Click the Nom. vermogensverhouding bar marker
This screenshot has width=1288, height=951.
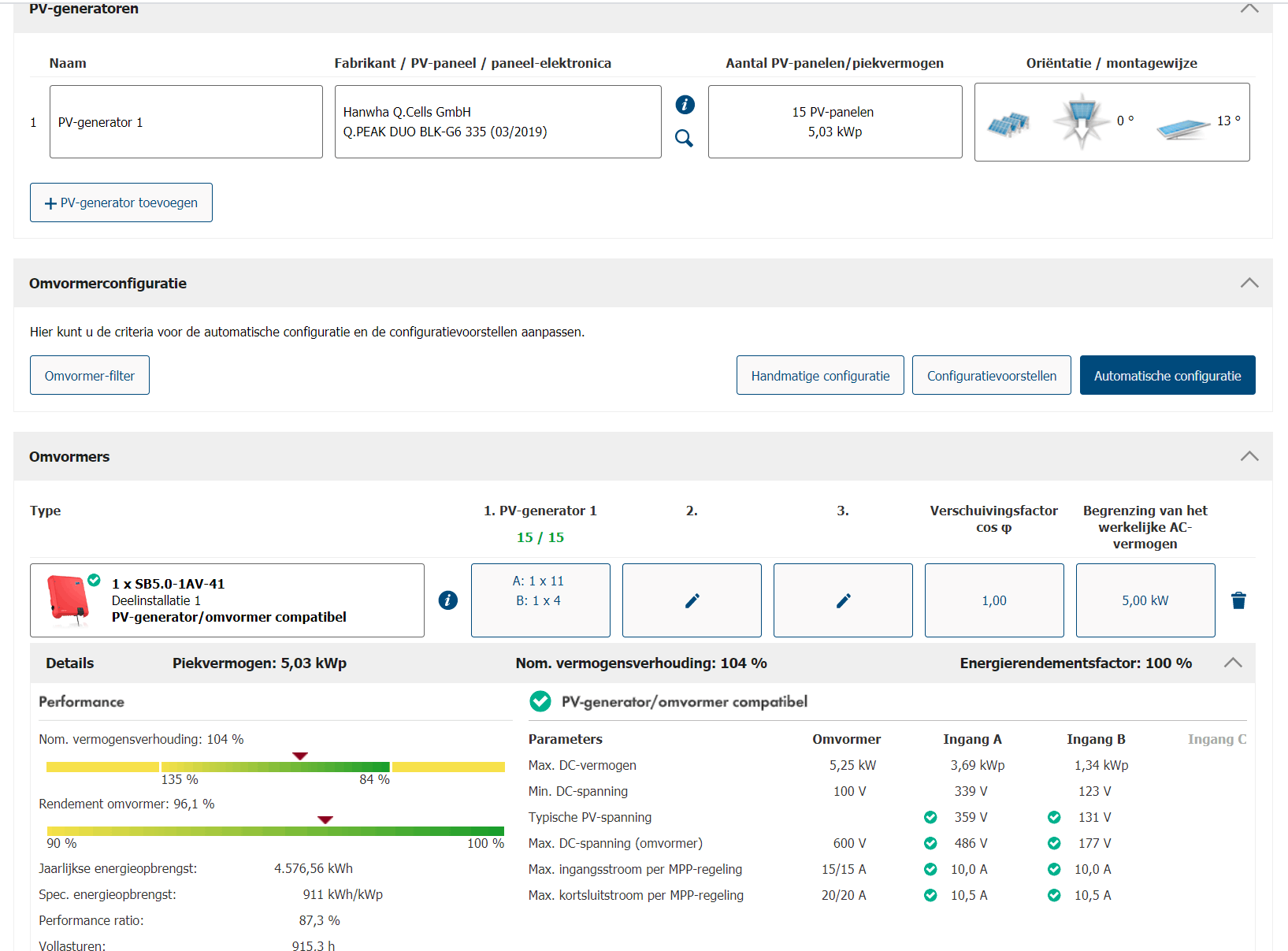coord(300,756)
